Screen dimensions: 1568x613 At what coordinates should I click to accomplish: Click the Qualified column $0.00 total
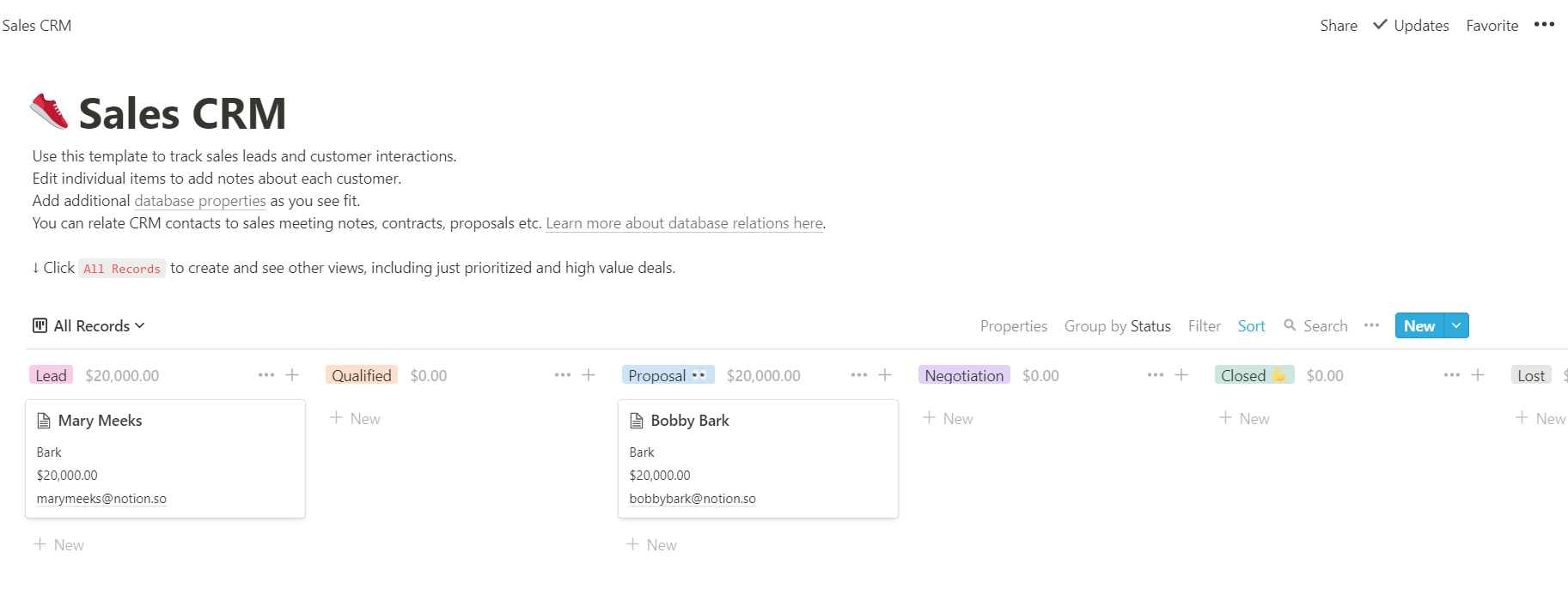[429, 375]
